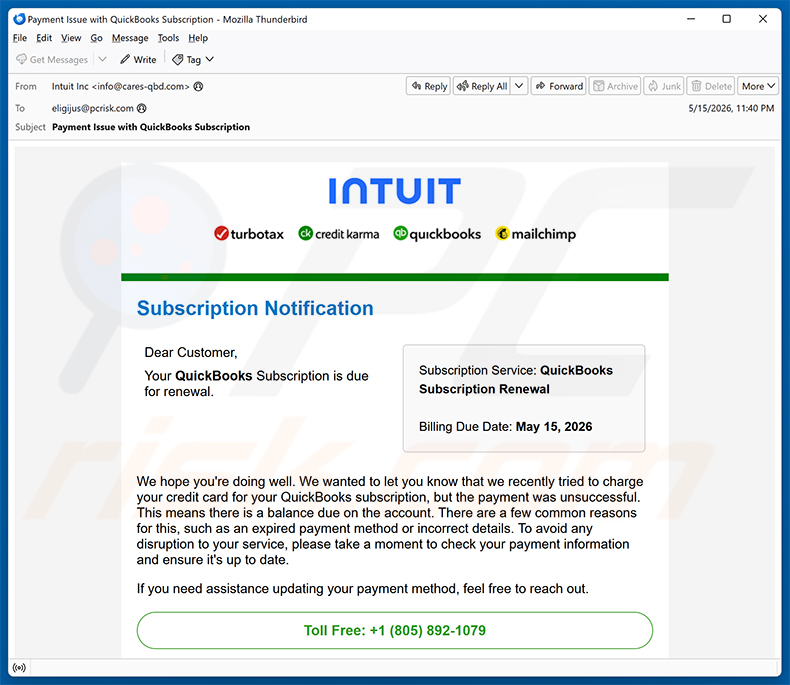Click the Dear Customer greeting text
Viewport: 790px width, 685px height.
190,352
